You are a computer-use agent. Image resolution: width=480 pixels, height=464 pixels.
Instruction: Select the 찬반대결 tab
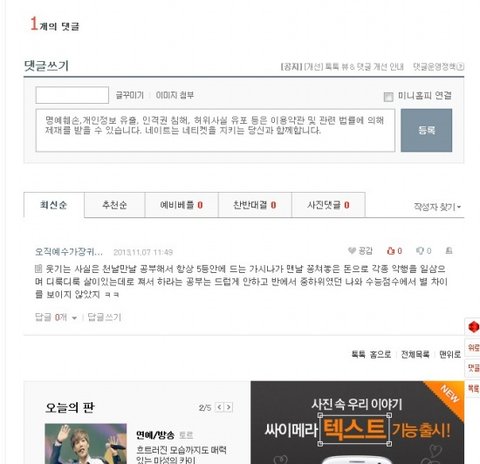coord(255,205)
